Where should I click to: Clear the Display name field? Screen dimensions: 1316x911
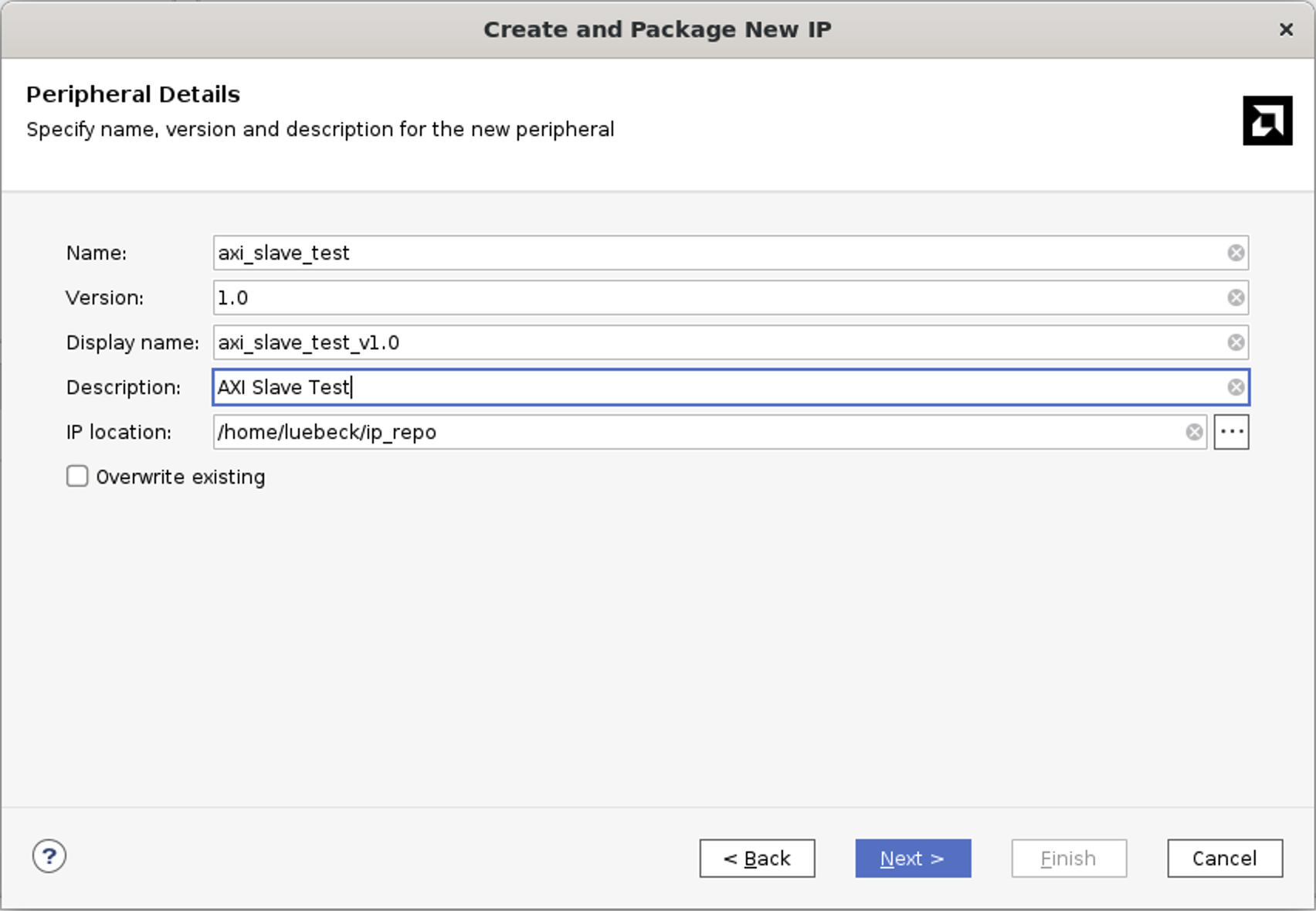click(1236, 342)
